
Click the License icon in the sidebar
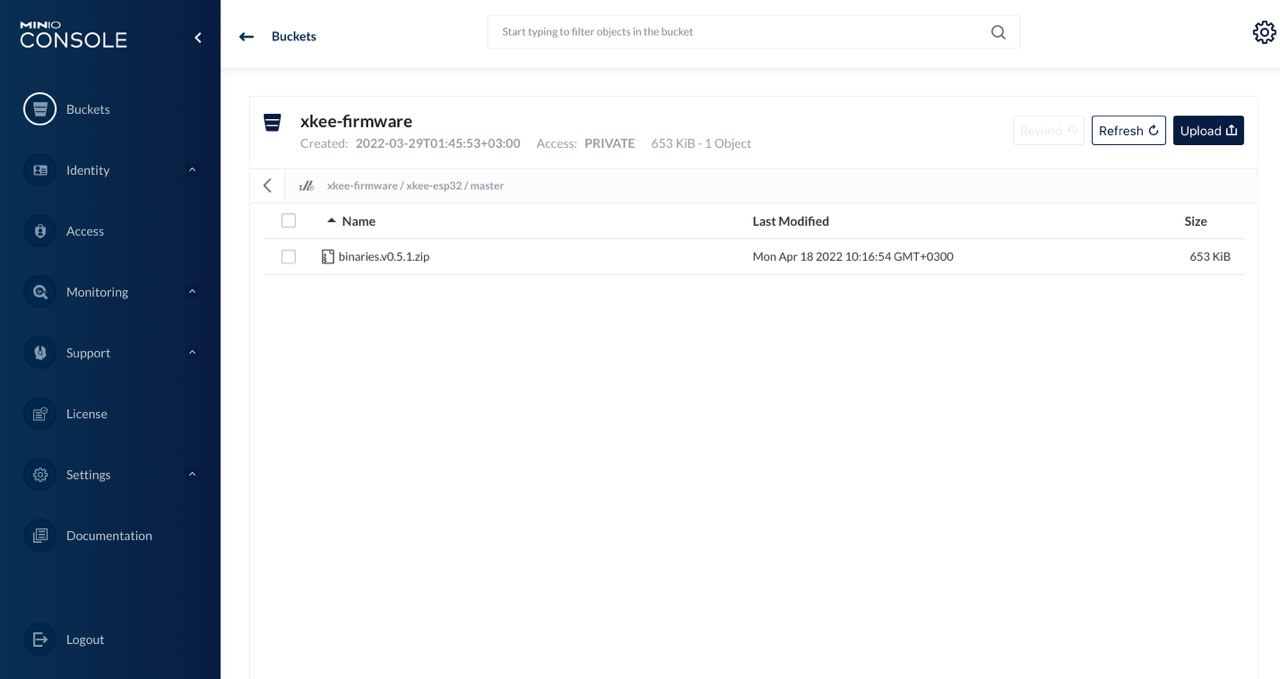point(40,414)
